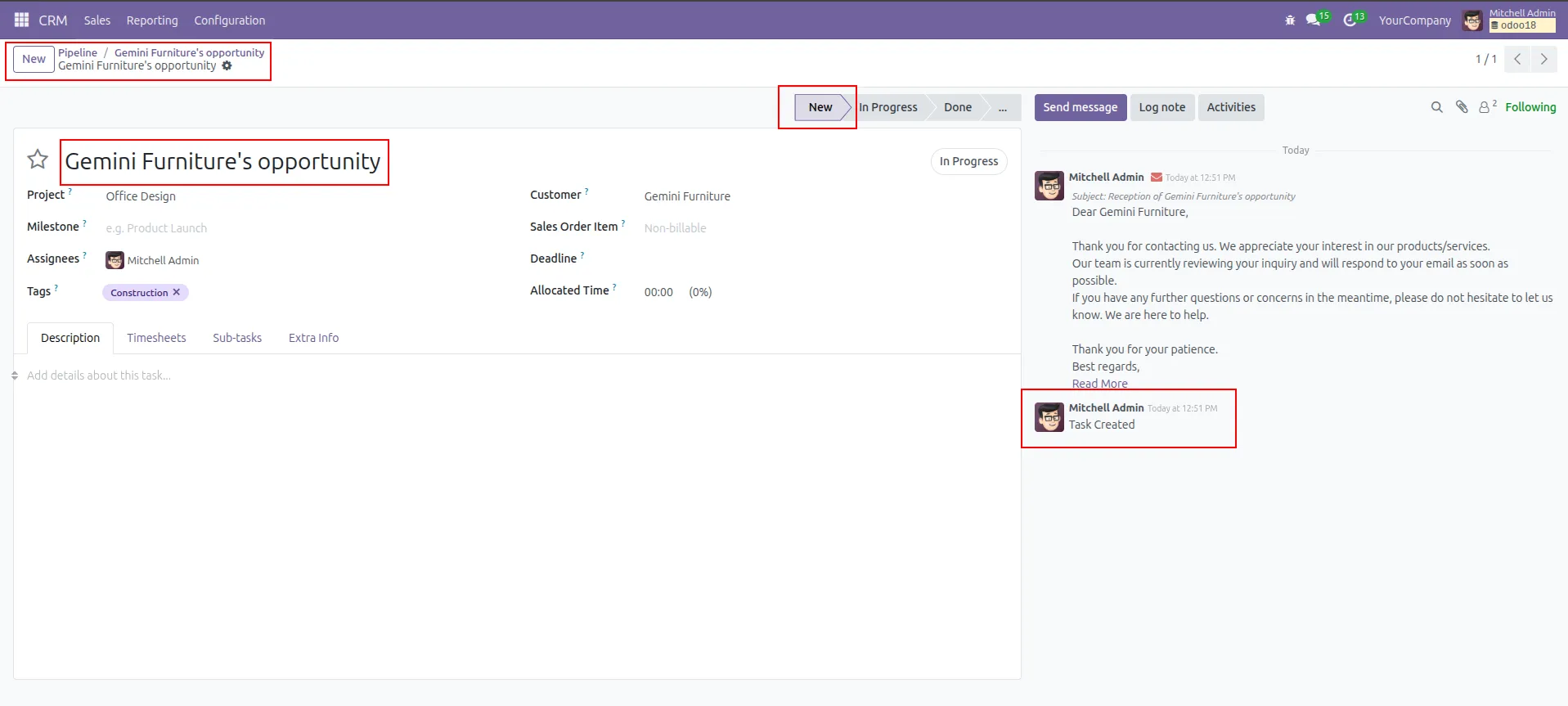Switch to the Timesheets tab
The width and height of the screenshot is (1568, 706).
coord(156,338)
